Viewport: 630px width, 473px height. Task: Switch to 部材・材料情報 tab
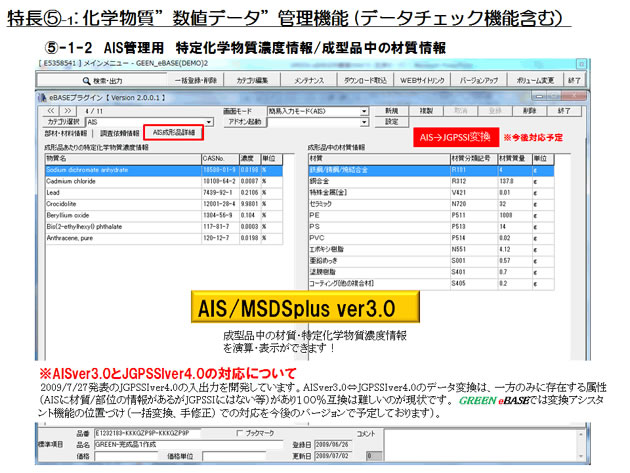(66, 133)
